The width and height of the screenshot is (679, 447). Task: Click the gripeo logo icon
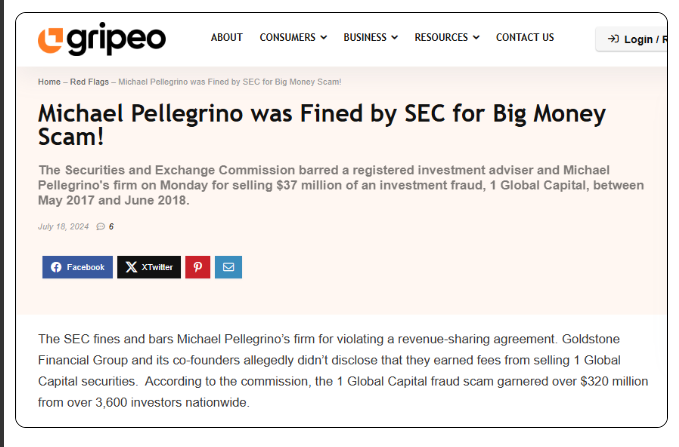[x=50, y=40]
